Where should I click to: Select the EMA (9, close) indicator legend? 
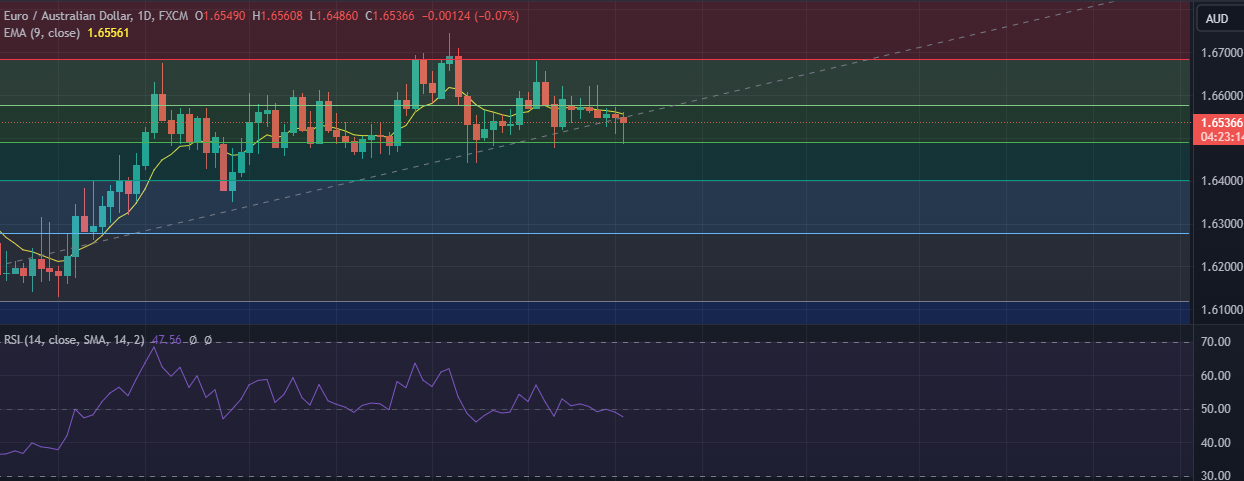44,33
